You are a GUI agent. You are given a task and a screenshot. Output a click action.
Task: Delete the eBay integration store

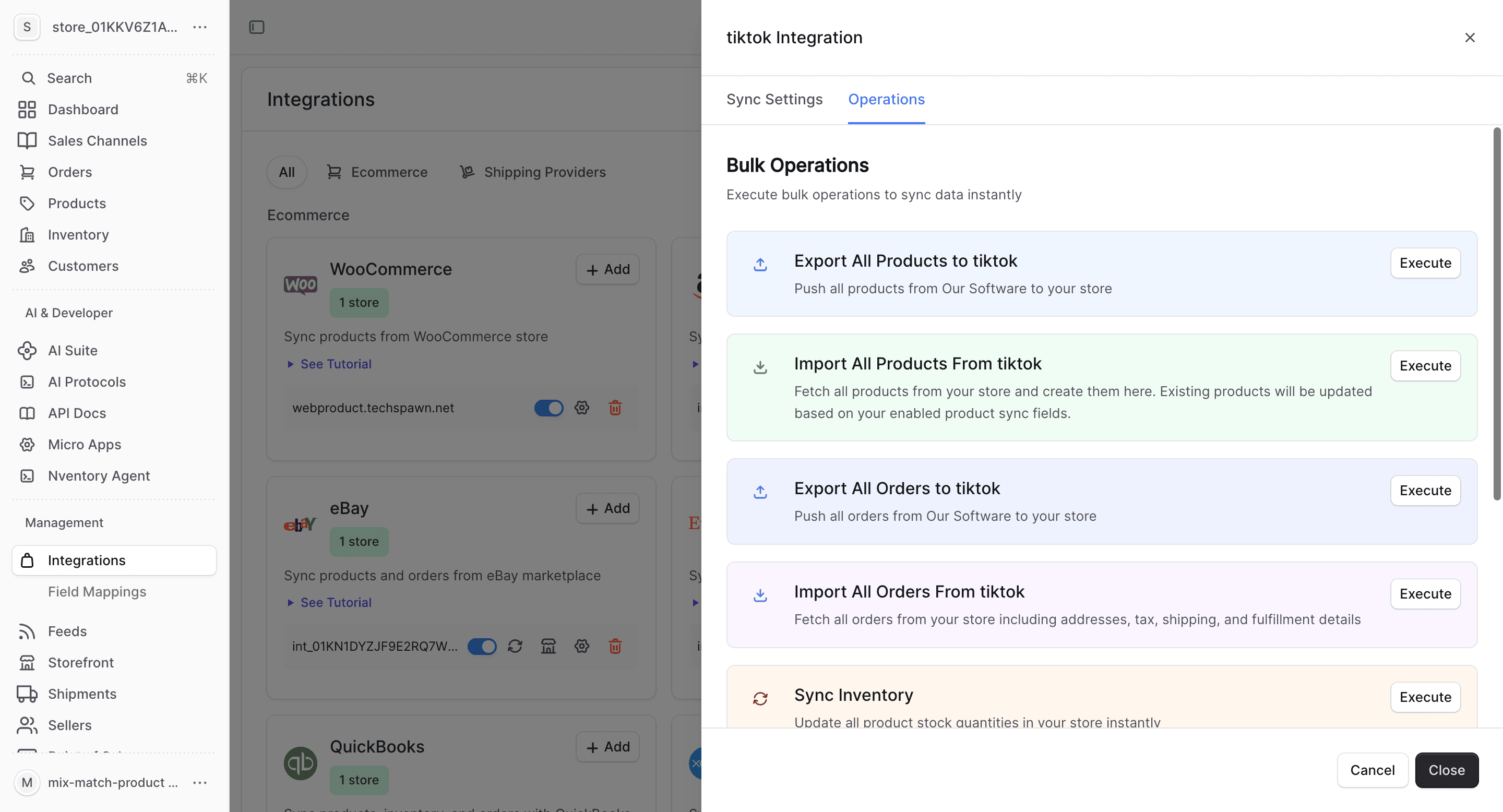coord(615,647)
